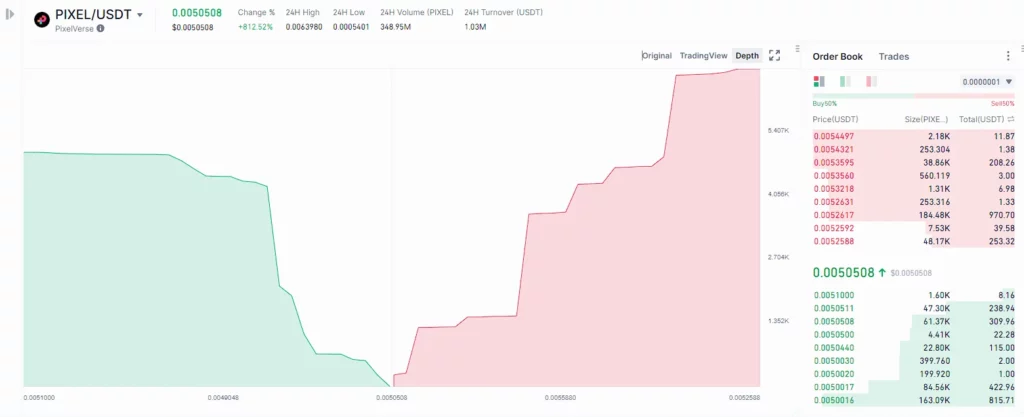1024x417 pixels.
Task: Click the +812.52% change value
Action: (x=255, y=27)
